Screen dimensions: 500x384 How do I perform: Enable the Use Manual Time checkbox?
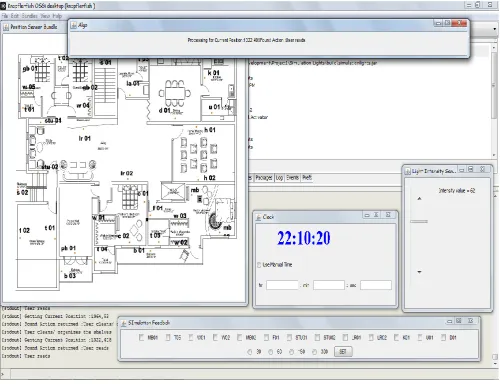259,265
